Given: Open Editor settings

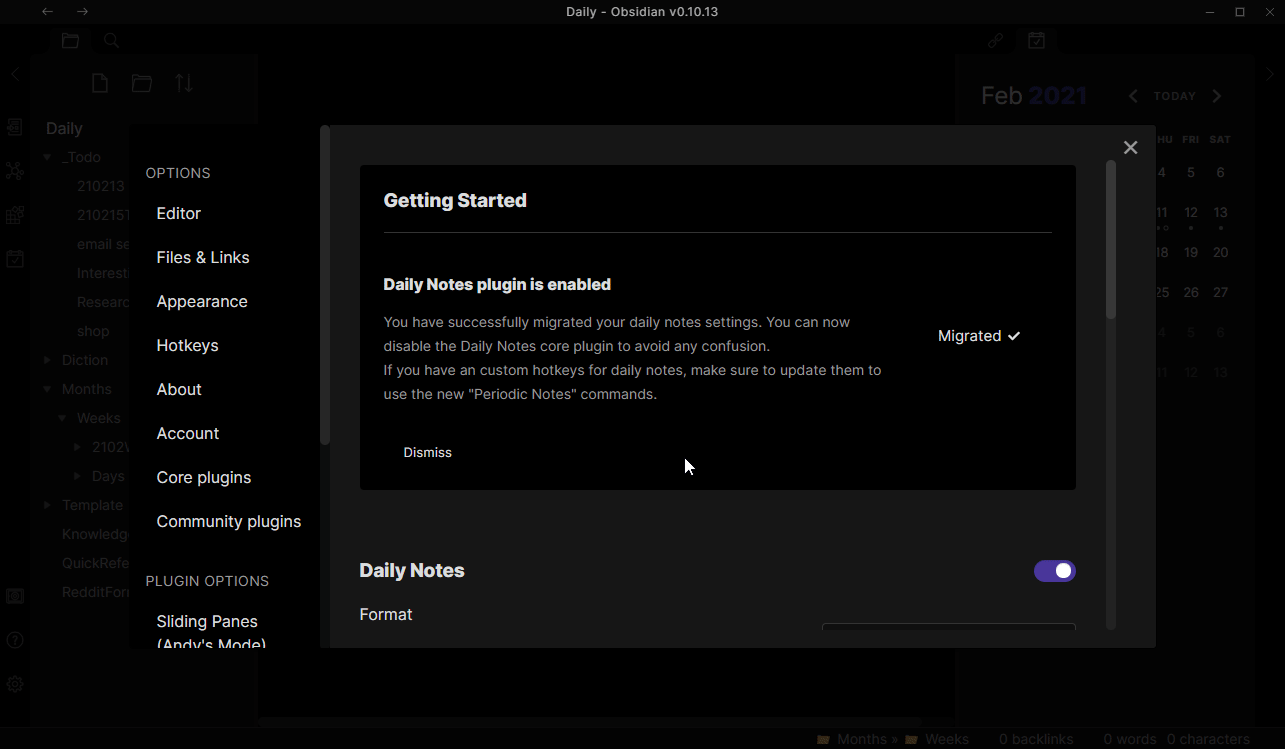Looking at the screenshot, I should (179, 213).
